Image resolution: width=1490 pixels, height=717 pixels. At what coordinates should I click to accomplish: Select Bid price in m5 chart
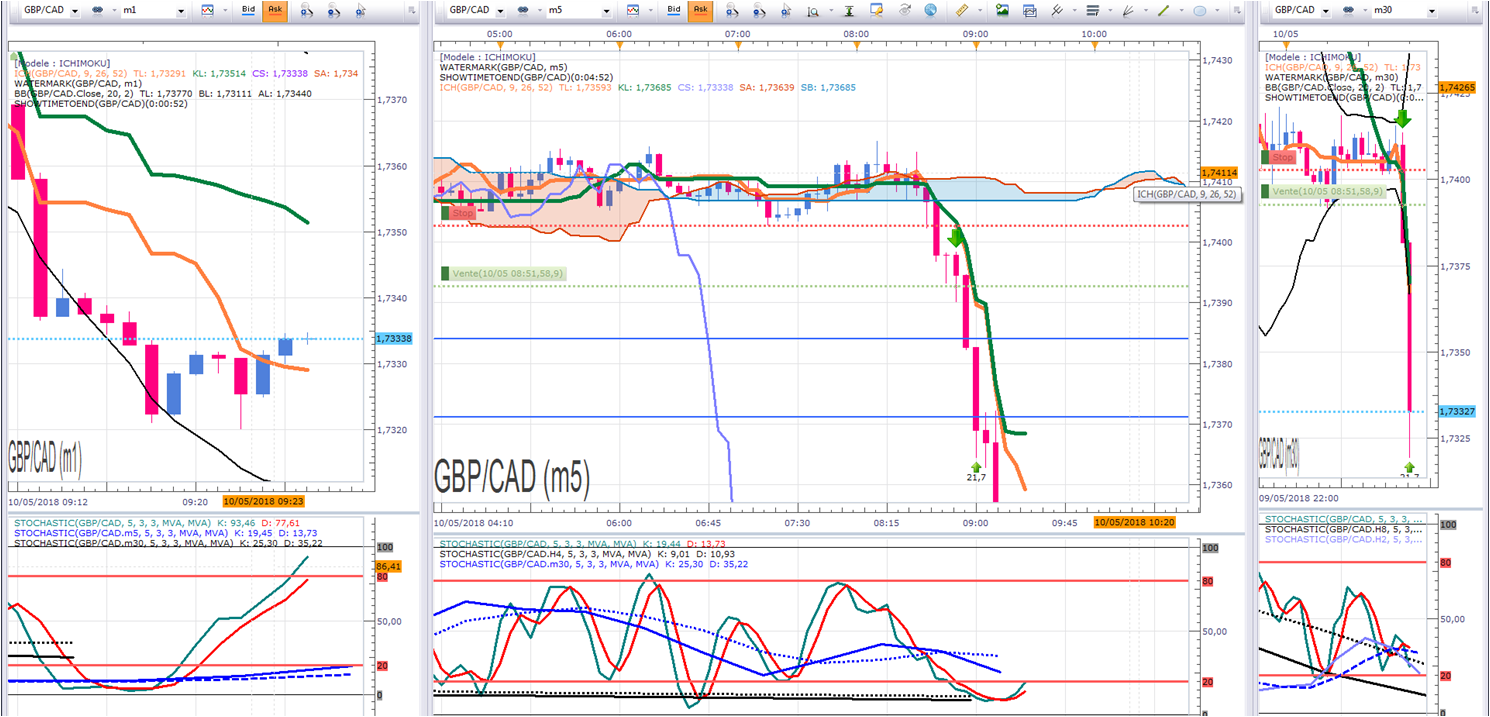click(674, 10)
